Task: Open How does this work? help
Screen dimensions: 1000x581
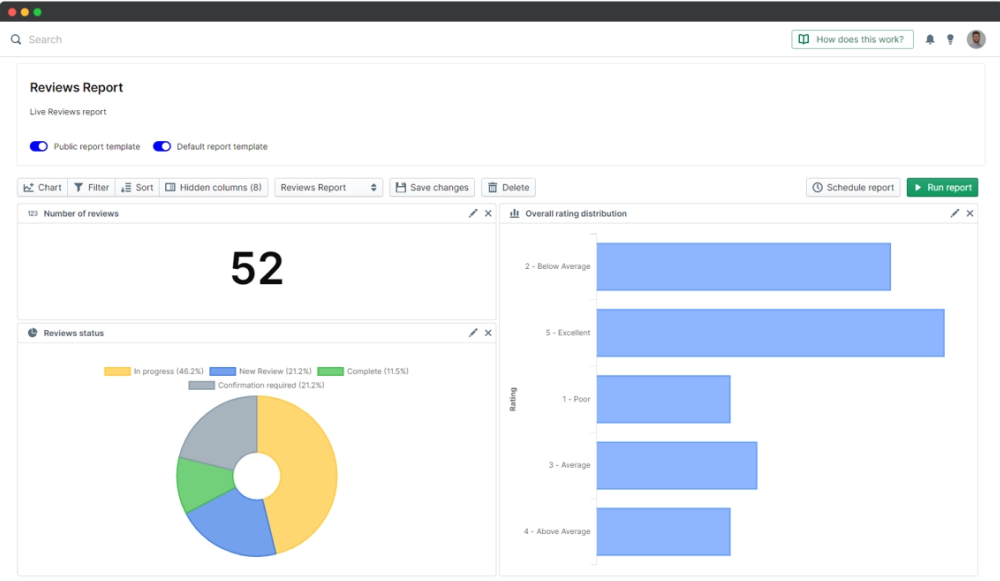Action: tap(852, 40)
